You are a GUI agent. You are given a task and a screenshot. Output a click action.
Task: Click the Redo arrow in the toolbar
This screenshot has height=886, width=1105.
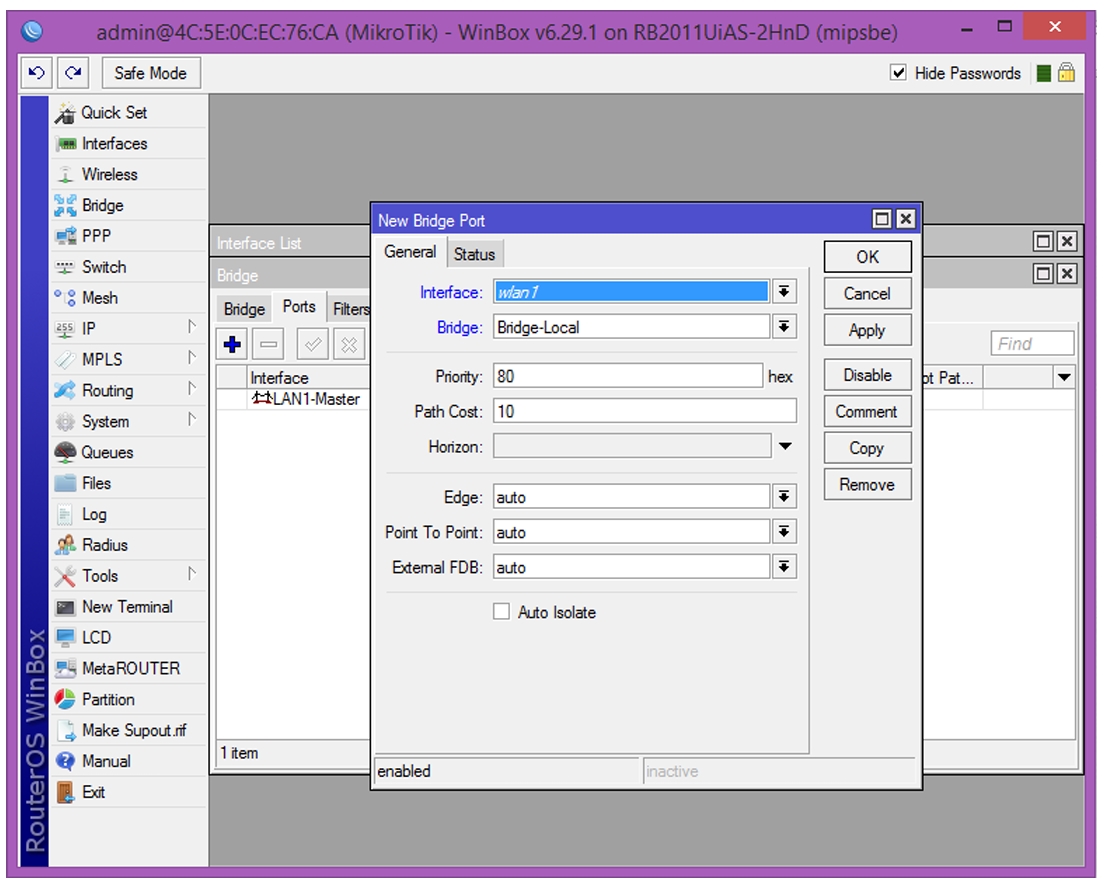coord(73,73)
